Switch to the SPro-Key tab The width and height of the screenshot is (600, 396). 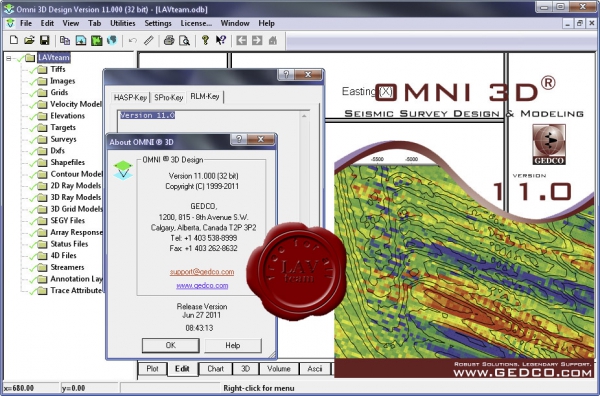click(168, 98)
